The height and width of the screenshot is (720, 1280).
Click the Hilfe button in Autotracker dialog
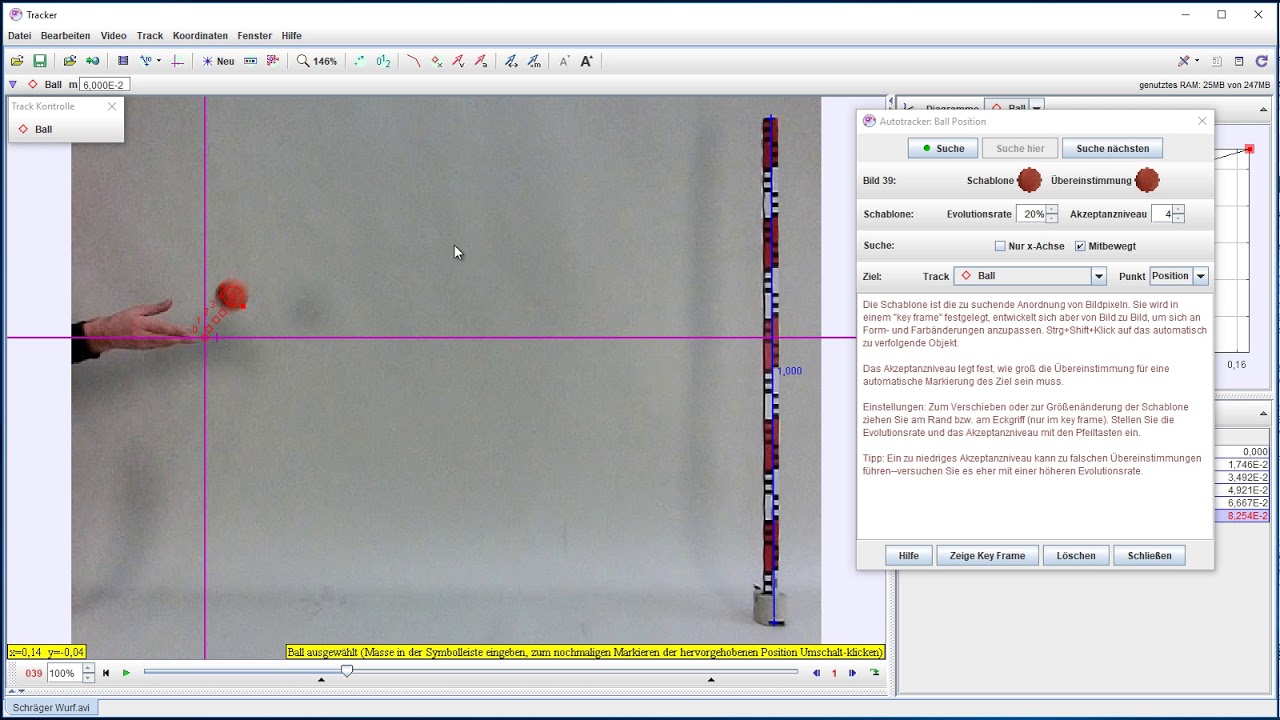pyautogui.click(x=908, y=556)
